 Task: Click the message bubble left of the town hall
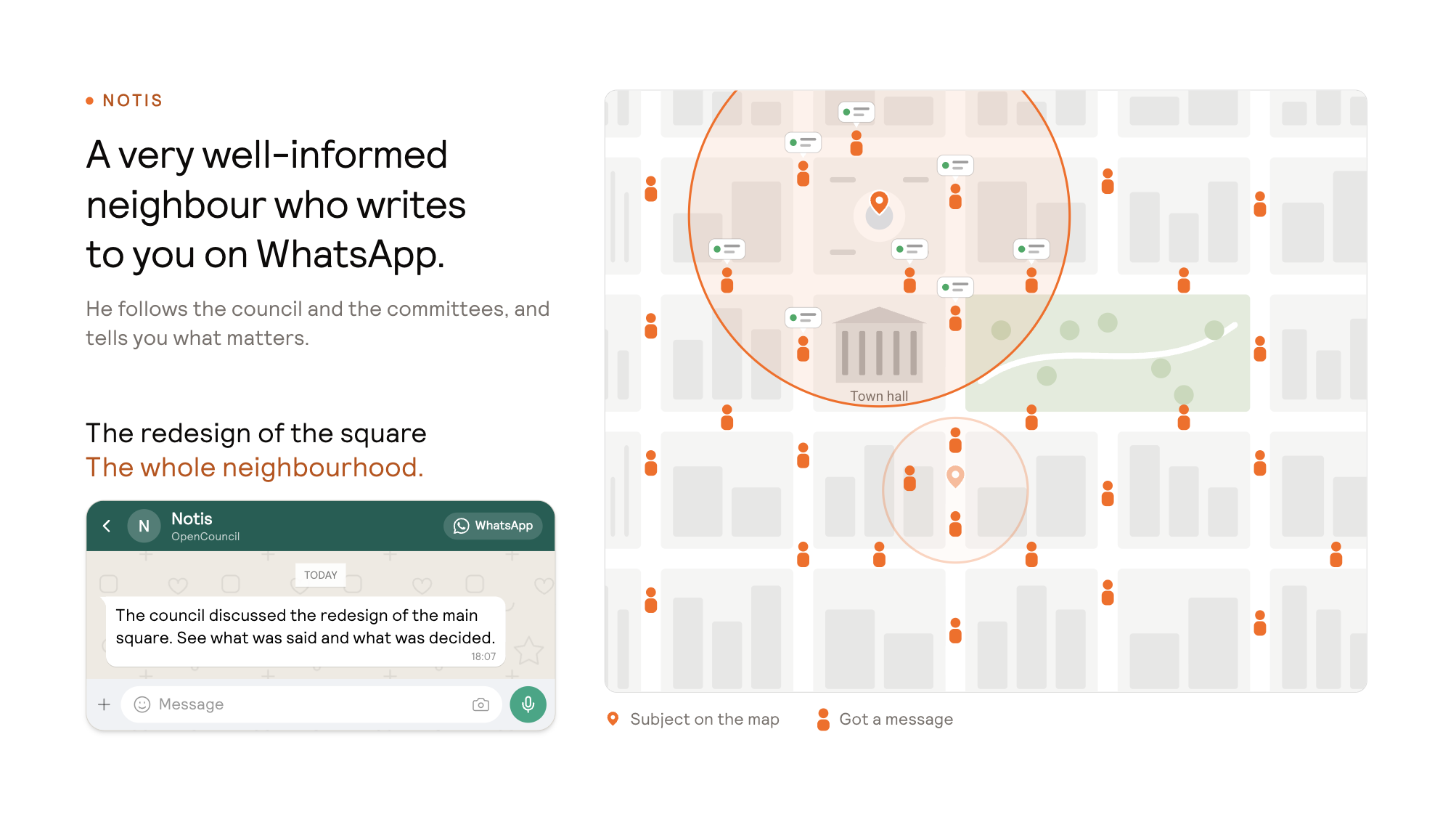pos(803,317)
